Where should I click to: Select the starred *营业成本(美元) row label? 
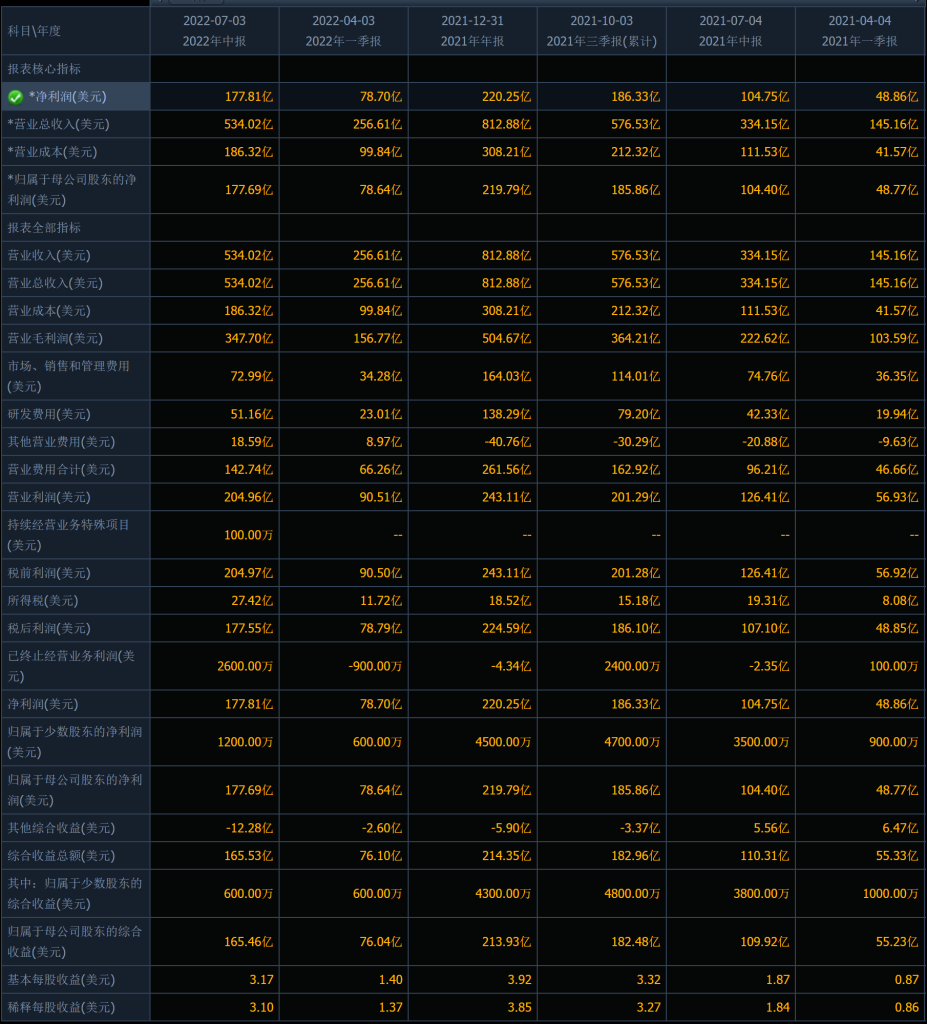[52, 152]
